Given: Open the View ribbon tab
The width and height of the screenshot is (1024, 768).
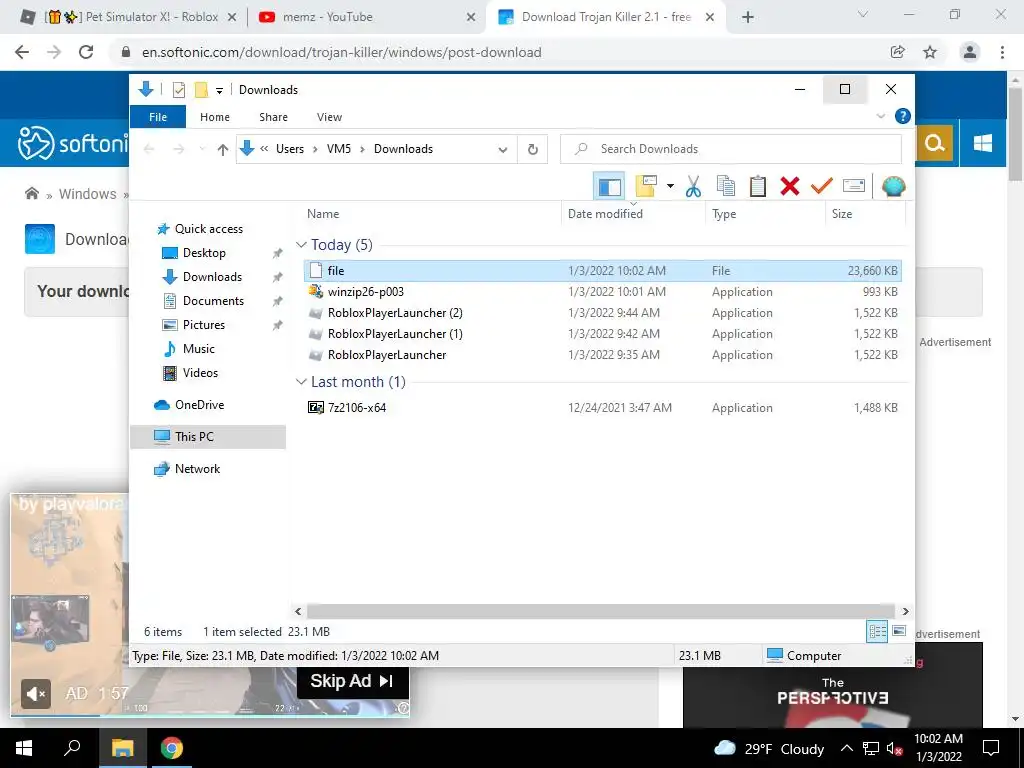Looking at the screenshot, I should click(329, 117).
